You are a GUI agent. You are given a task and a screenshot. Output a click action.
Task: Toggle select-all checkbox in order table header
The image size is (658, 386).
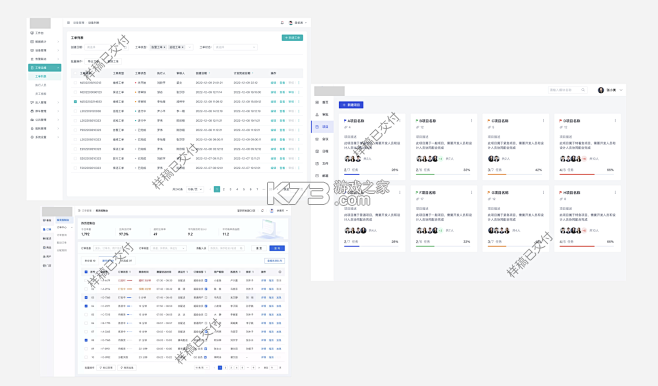(86, 272)
